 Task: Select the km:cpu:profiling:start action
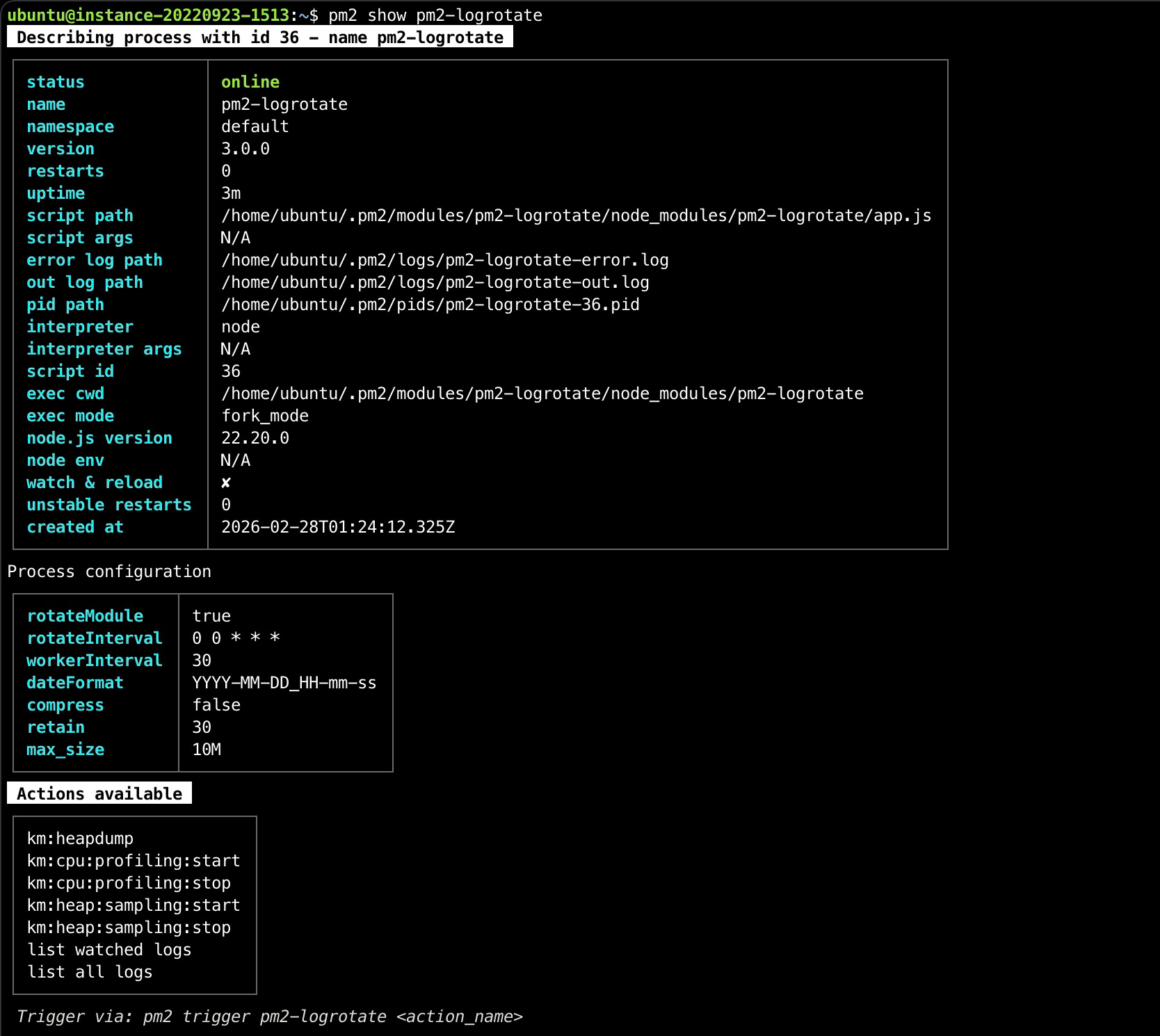(134, 861)
